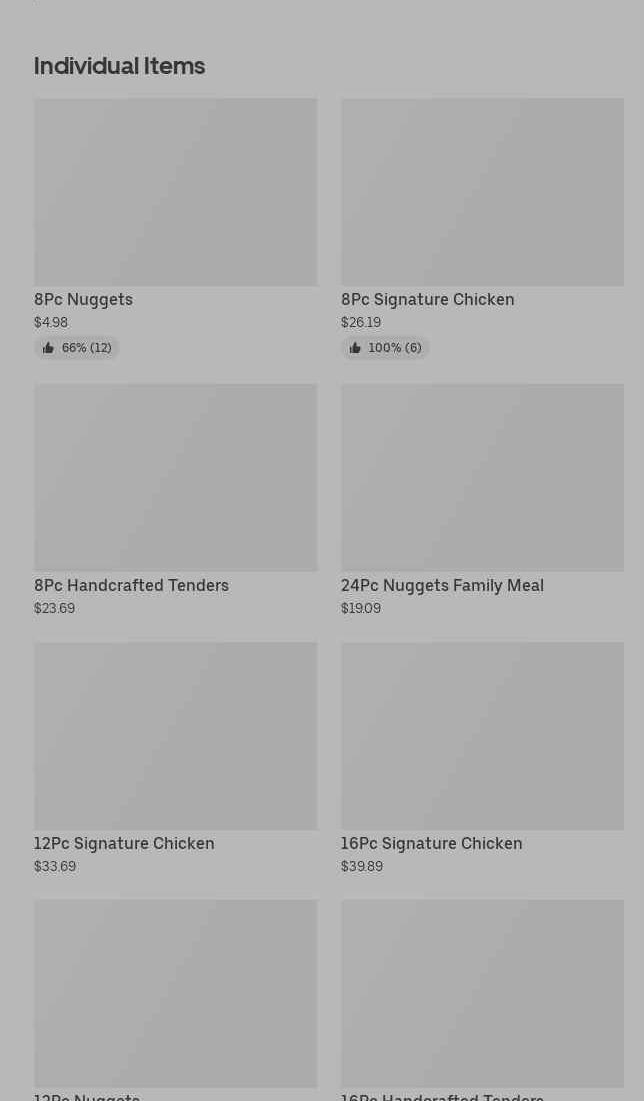Open the 16Pc Signature Chicken image
Screen dimensions: 644x1101
pyautogui.click(x=482, y=736)
